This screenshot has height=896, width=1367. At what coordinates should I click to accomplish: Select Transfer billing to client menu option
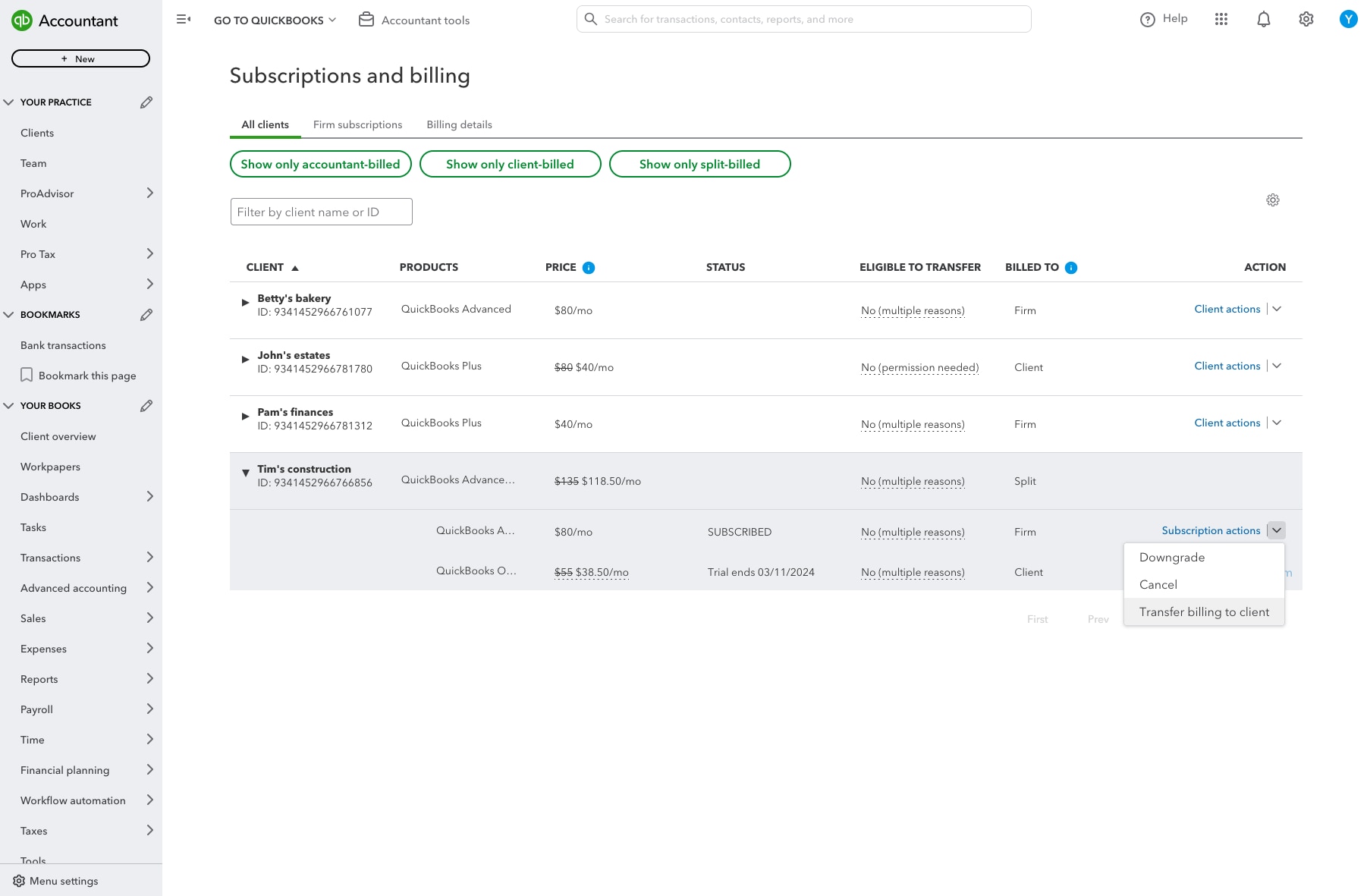tap(1204, 611)
